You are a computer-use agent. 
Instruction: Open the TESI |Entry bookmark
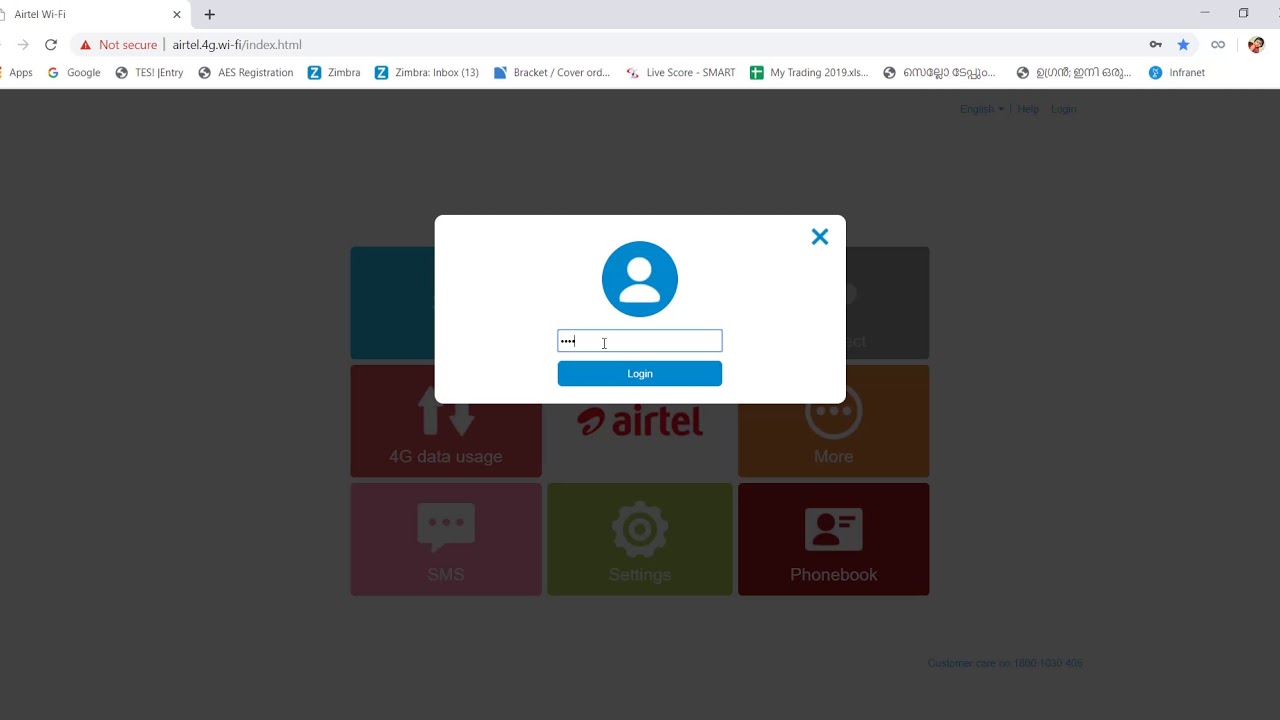[x=149, y=73]
